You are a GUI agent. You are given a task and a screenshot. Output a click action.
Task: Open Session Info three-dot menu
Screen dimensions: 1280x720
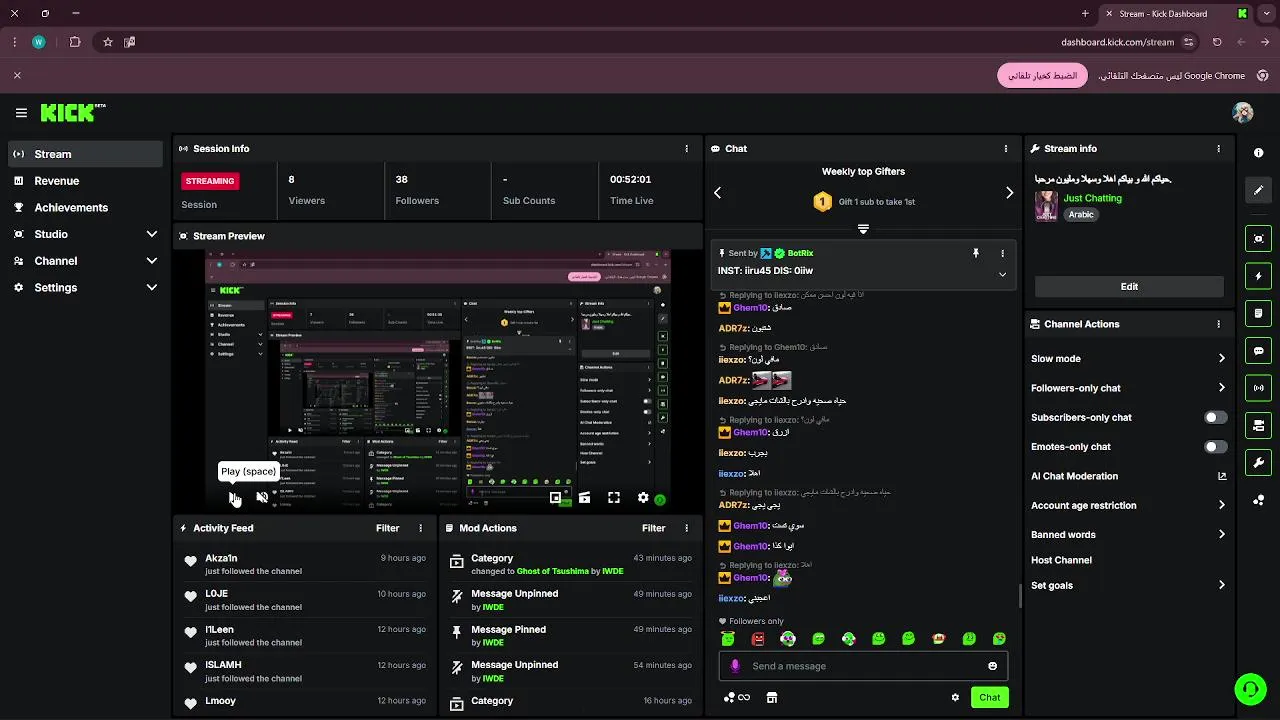tap(686, 148)
